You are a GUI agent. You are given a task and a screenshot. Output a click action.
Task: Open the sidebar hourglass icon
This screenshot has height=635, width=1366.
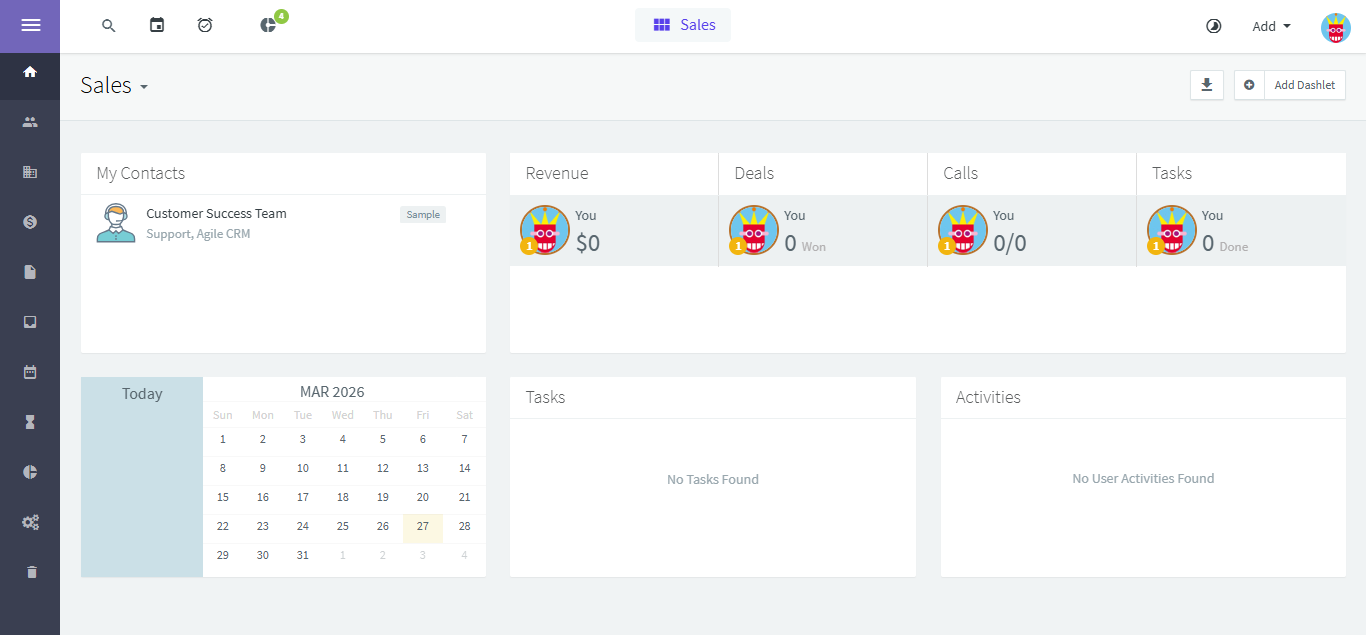pos(30,422)
